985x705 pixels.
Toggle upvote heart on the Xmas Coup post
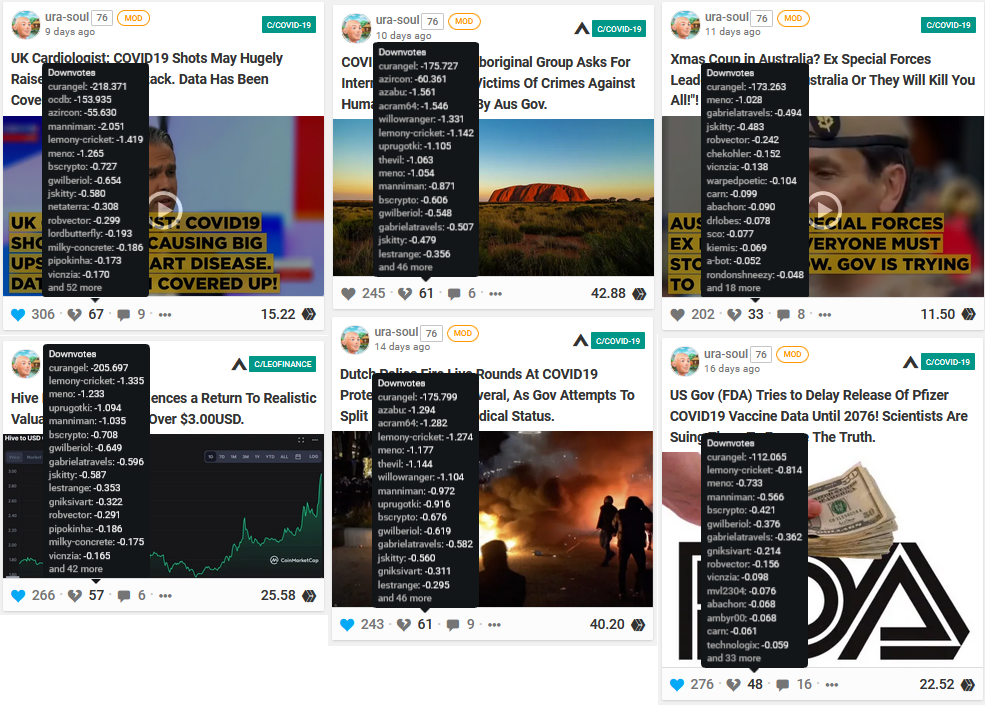click(x=677, y=314)
